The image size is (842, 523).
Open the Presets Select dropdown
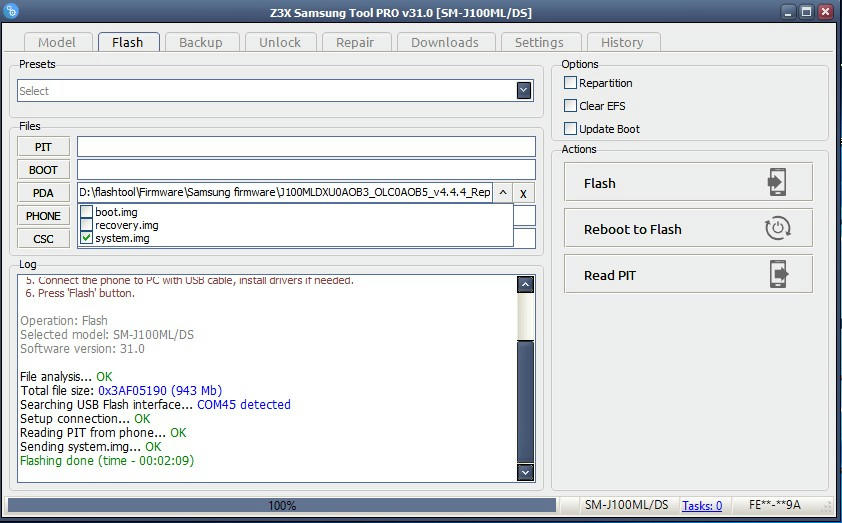[524, 90]
